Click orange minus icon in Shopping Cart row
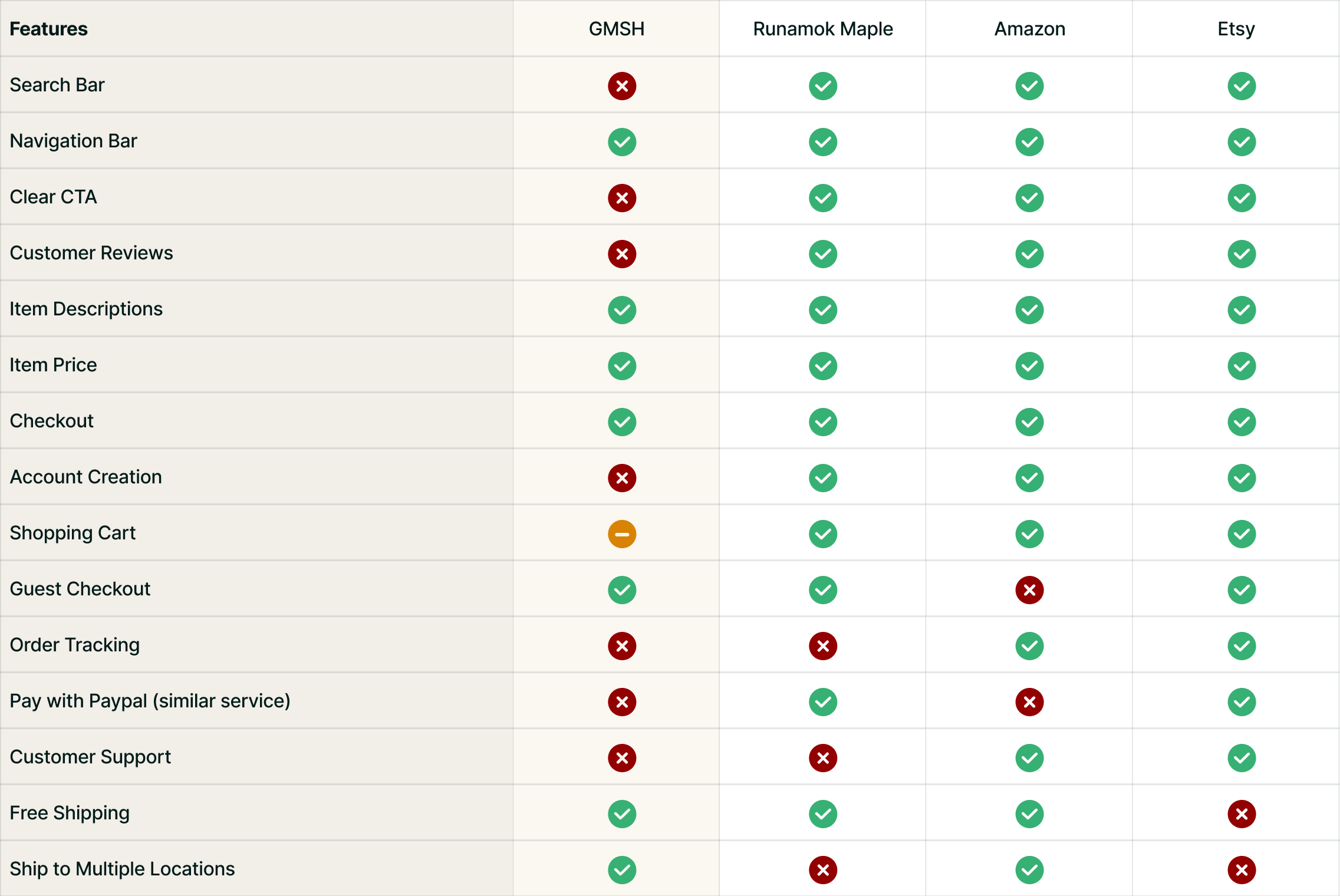The height and width of the screenshot is (896, 1340). [622, 534]
